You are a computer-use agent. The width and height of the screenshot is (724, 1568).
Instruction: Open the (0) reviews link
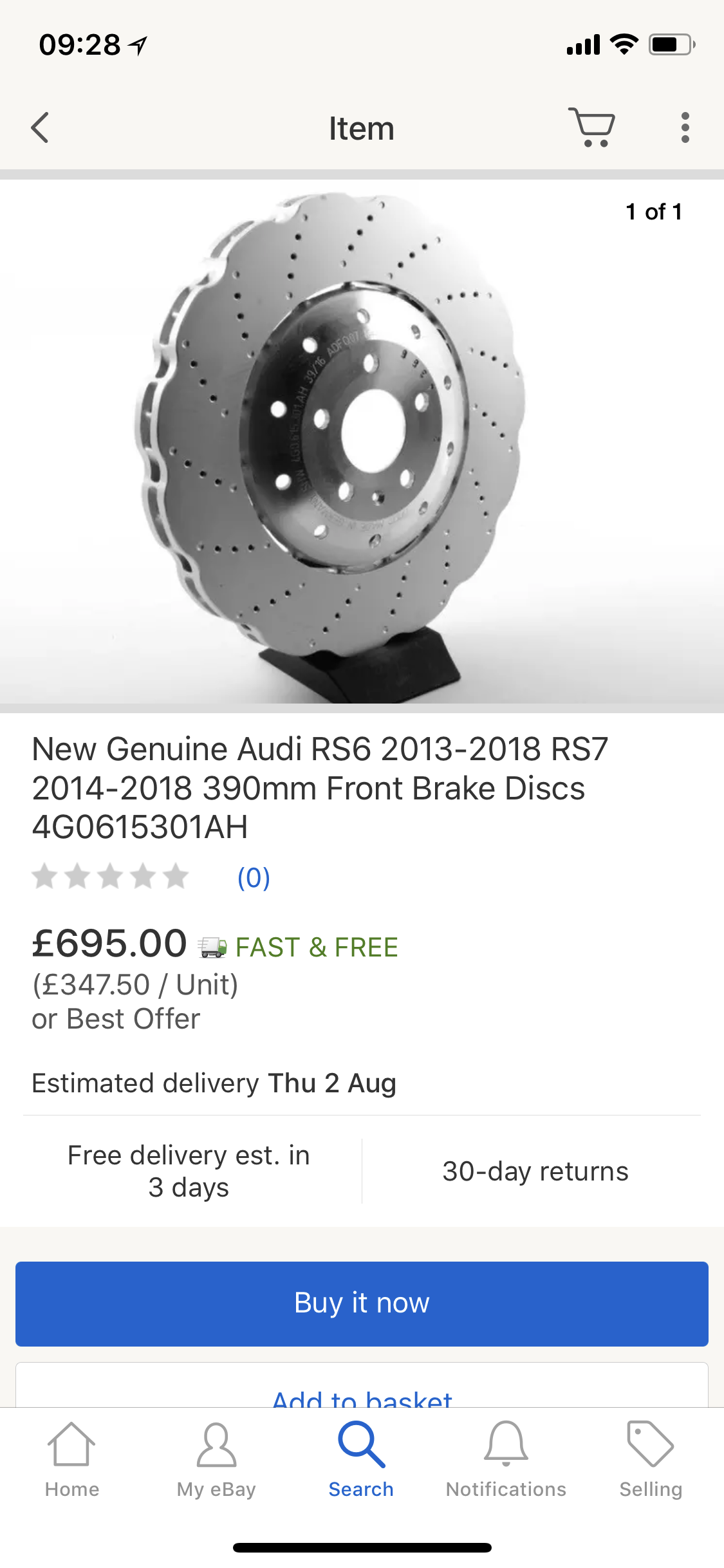254,877
